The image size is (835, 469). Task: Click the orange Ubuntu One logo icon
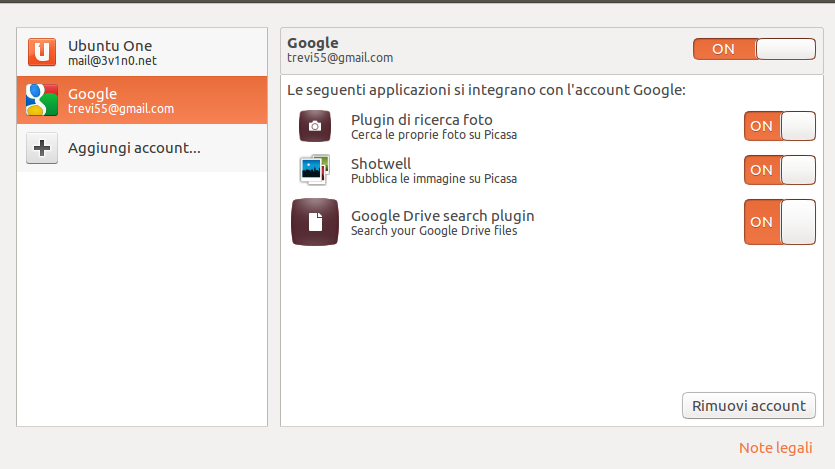click(41, 52)
